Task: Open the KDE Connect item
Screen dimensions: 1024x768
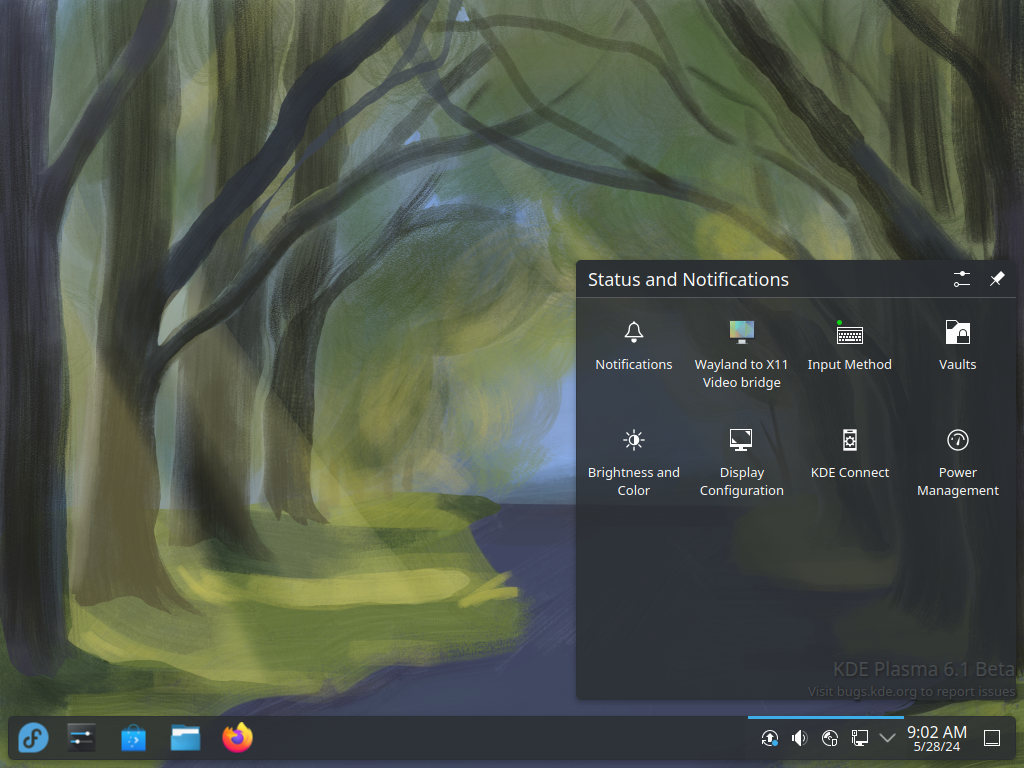Action: [849, 454]
